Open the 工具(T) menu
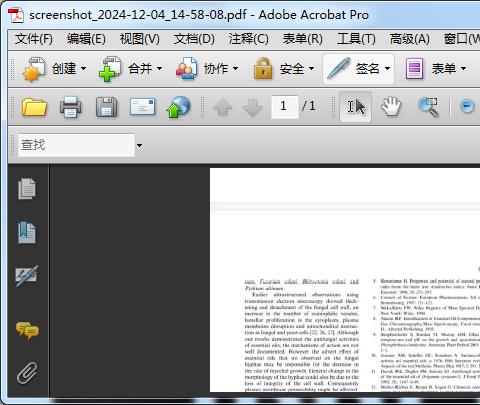Viewport: 480px width, 405px height. pyautogui.click(x=356, y=39)
